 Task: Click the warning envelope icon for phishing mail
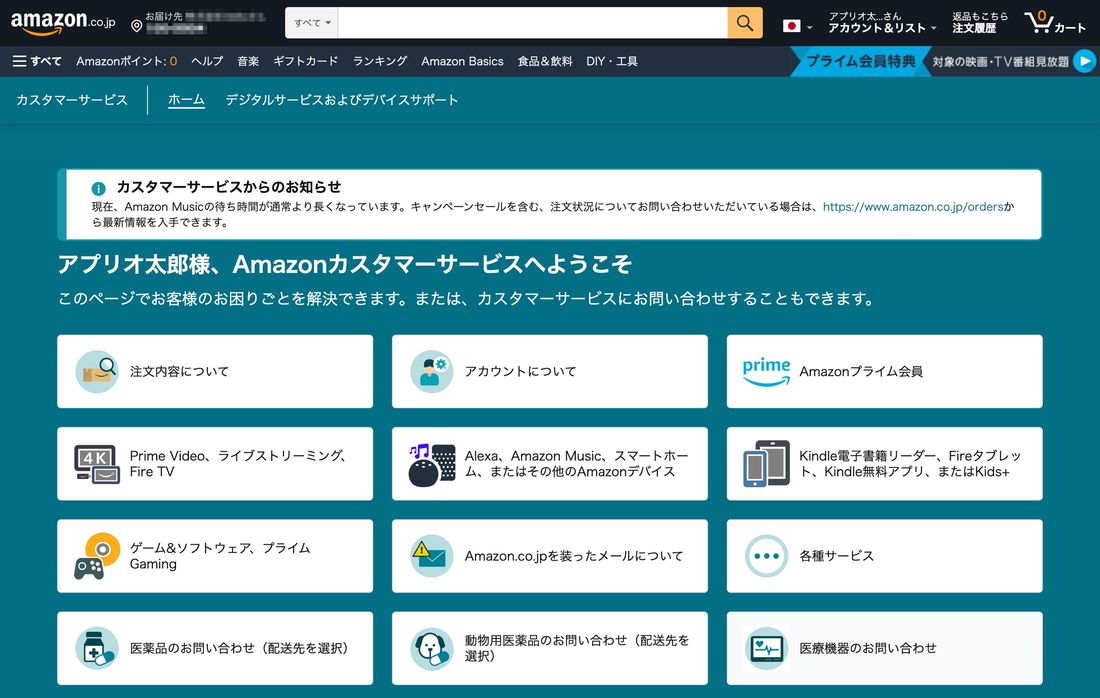[x=431, y=556]
